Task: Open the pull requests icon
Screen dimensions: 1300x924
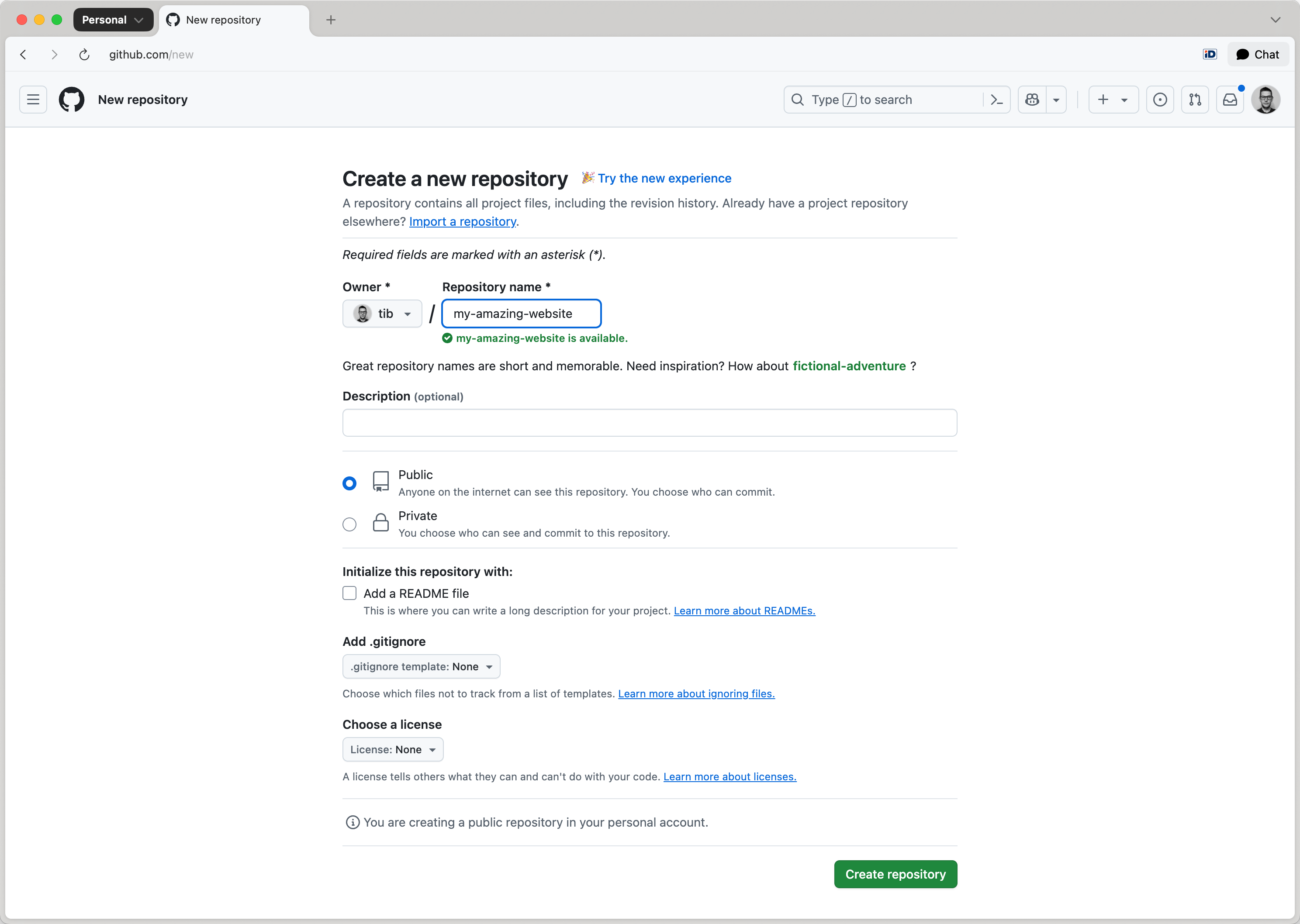Action: point(1195,99)
